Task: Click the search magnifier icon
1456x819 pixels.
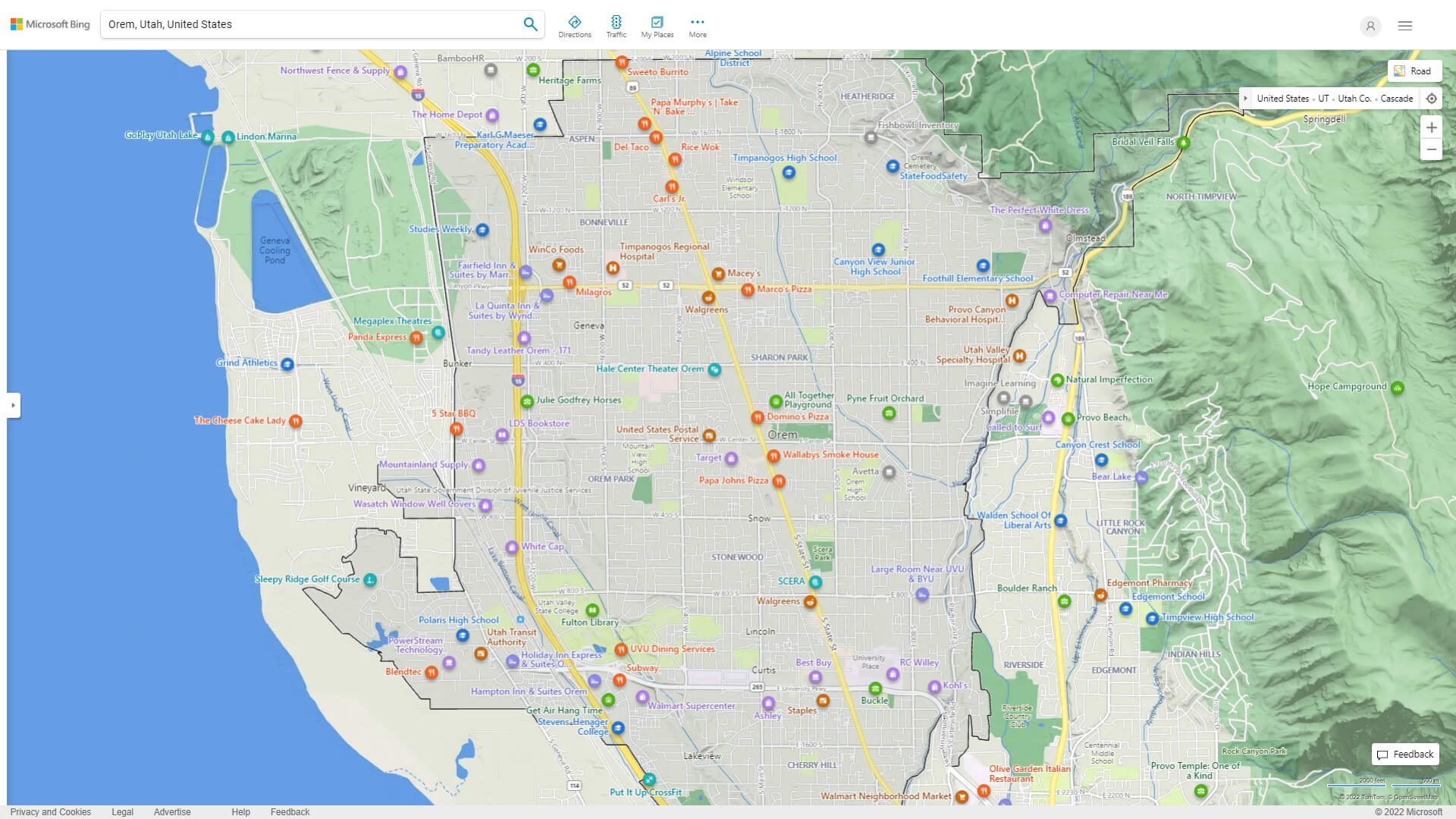Action: (x=530, y=24)
